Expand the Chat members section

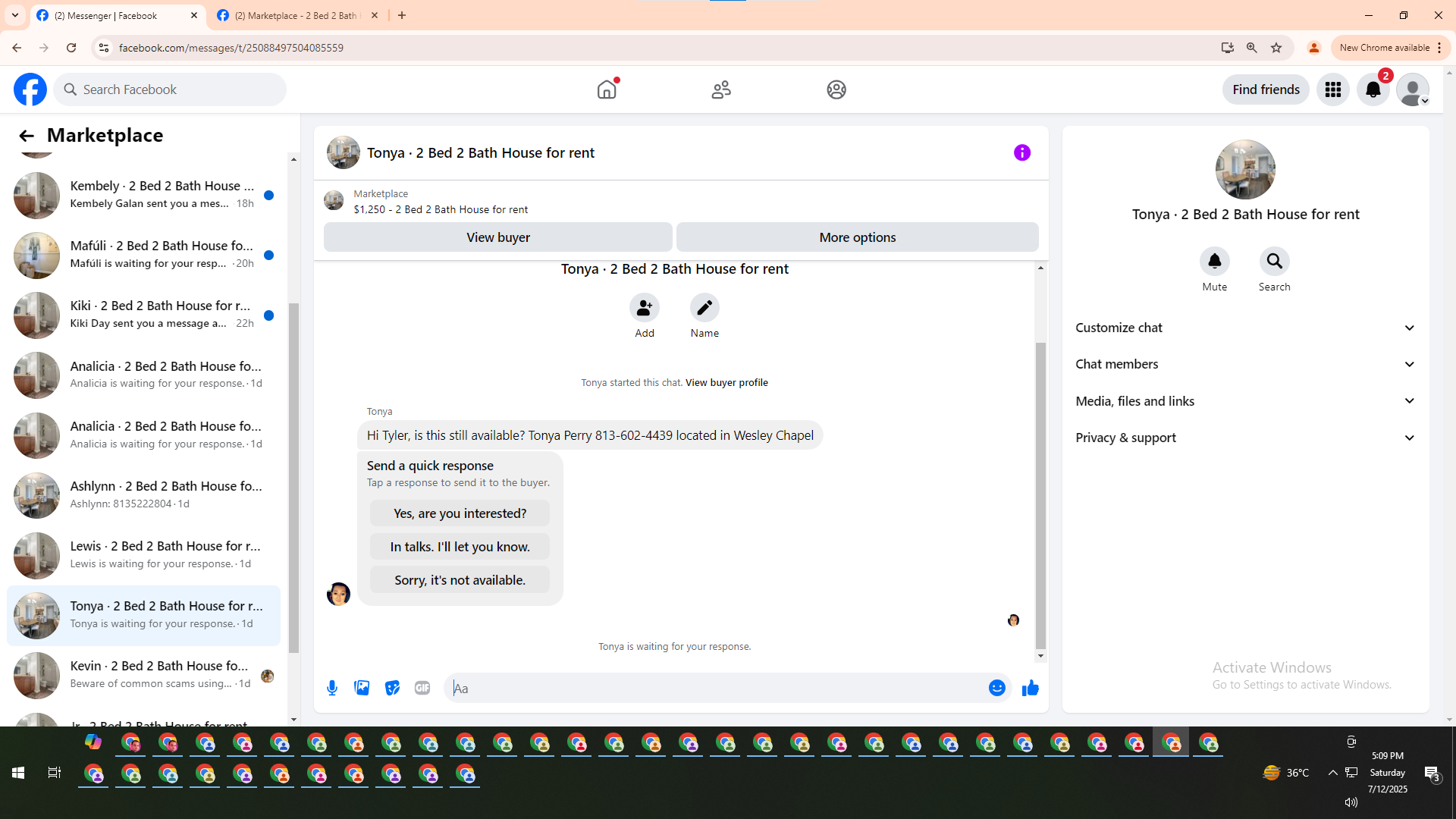point(1245,364)
